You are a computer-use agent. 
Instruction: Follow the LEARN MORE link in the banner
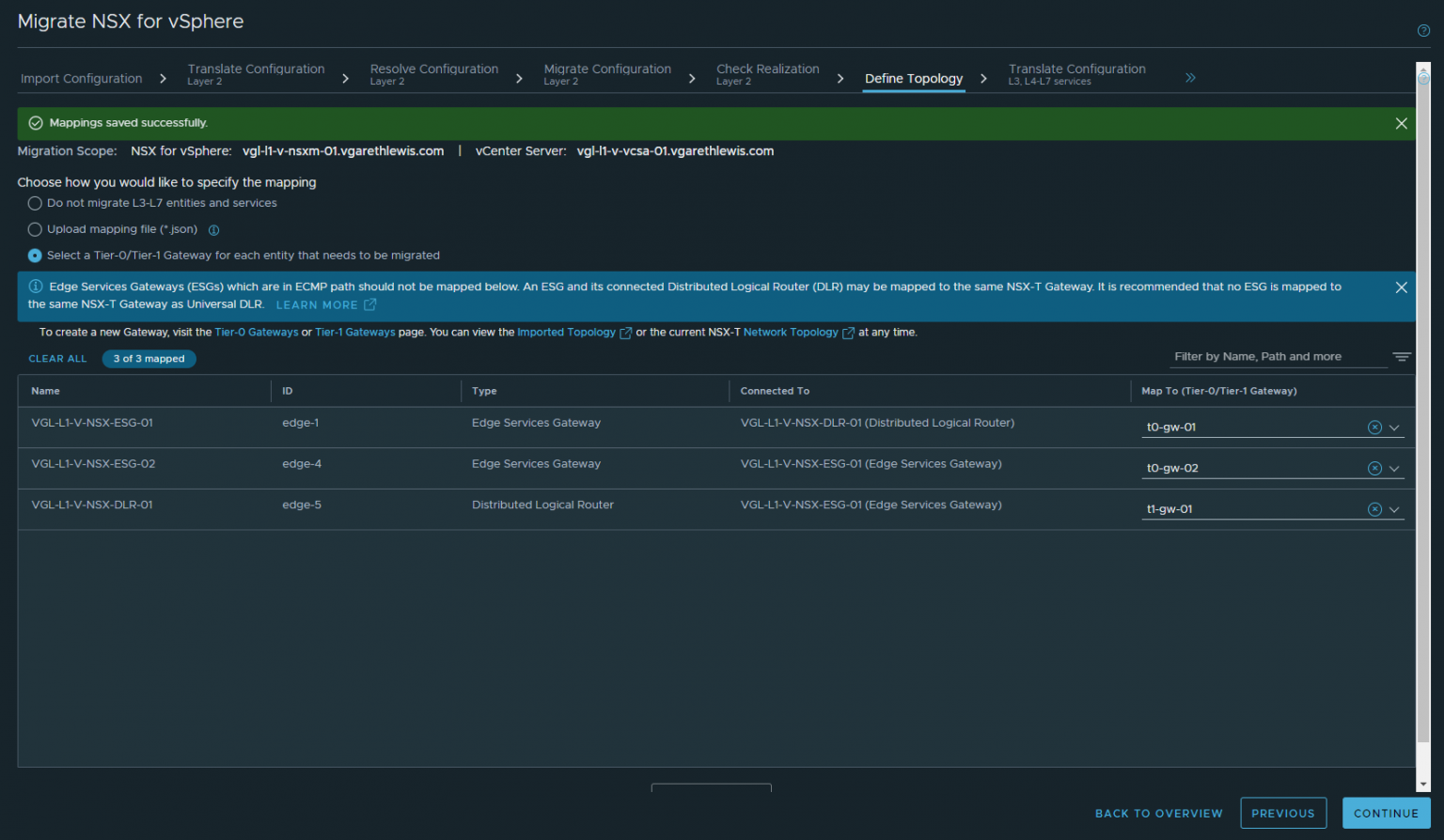[317, 304]
